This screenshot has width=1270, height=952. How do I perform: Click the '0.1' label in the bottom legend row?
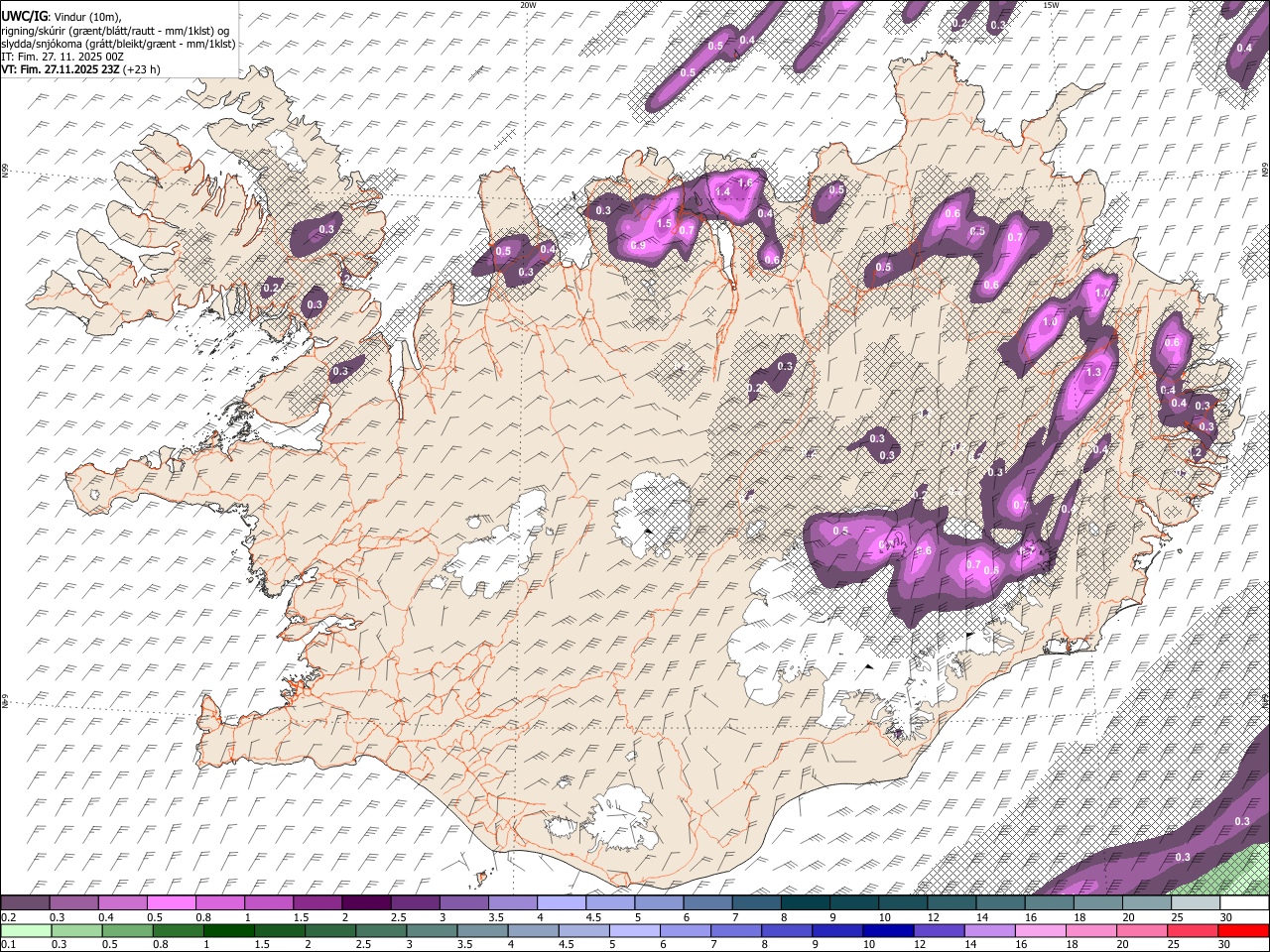pos(7,944)
